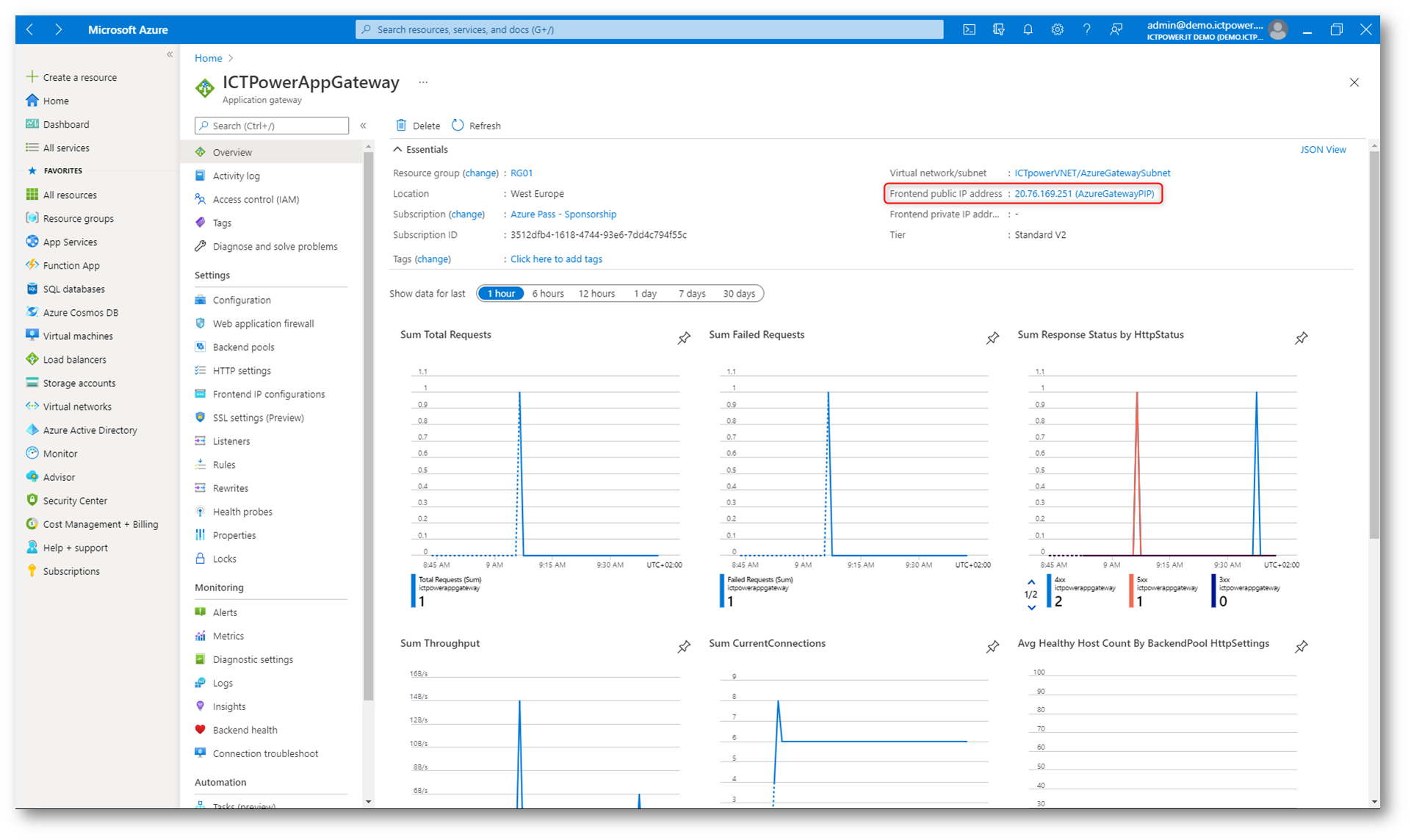
Task: Pin the Sum Total Requests chart
Action: coord(684,338)
